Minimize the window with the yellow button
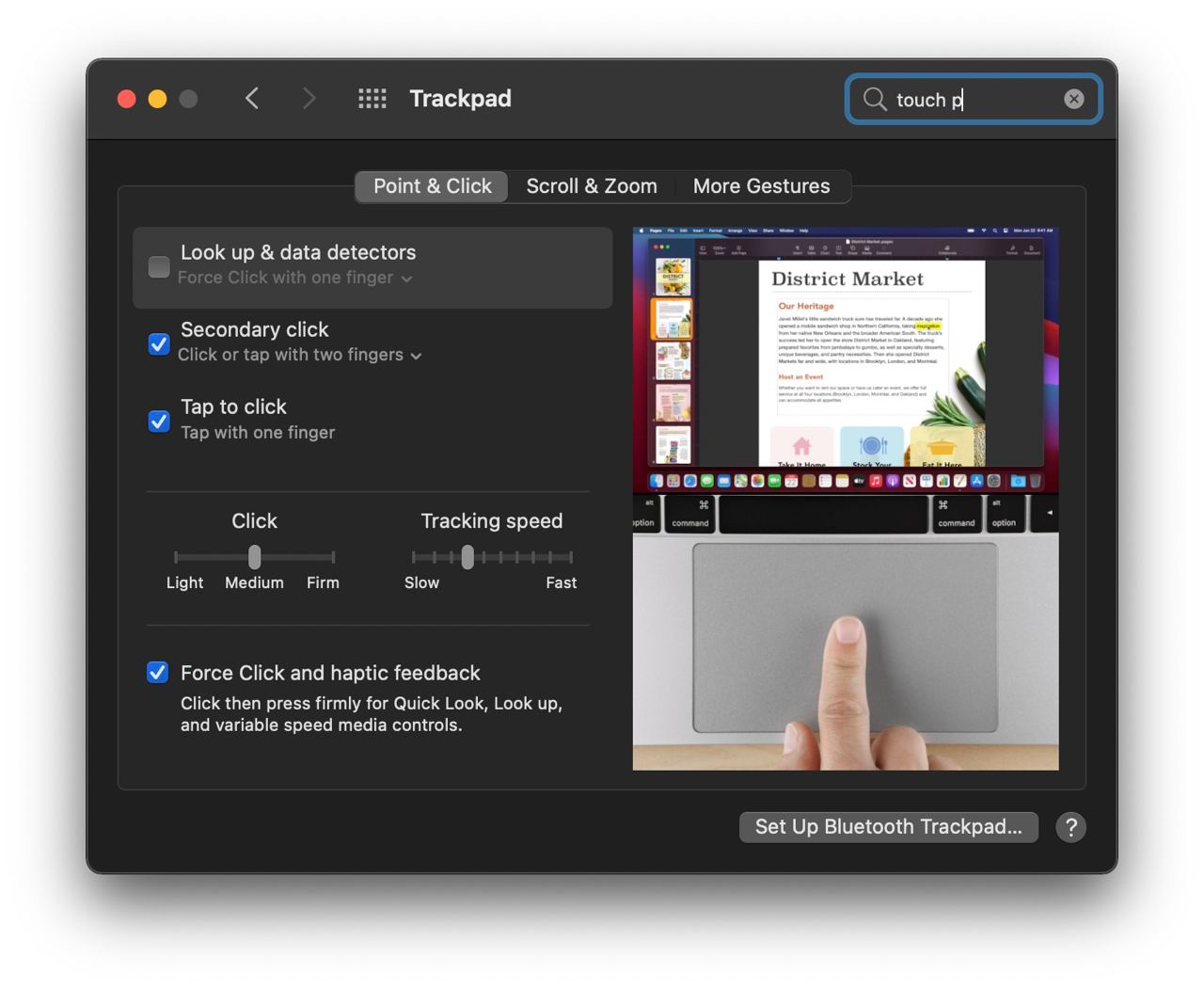The width and height of the screenshot is (1204, 988). coord(158,99)
